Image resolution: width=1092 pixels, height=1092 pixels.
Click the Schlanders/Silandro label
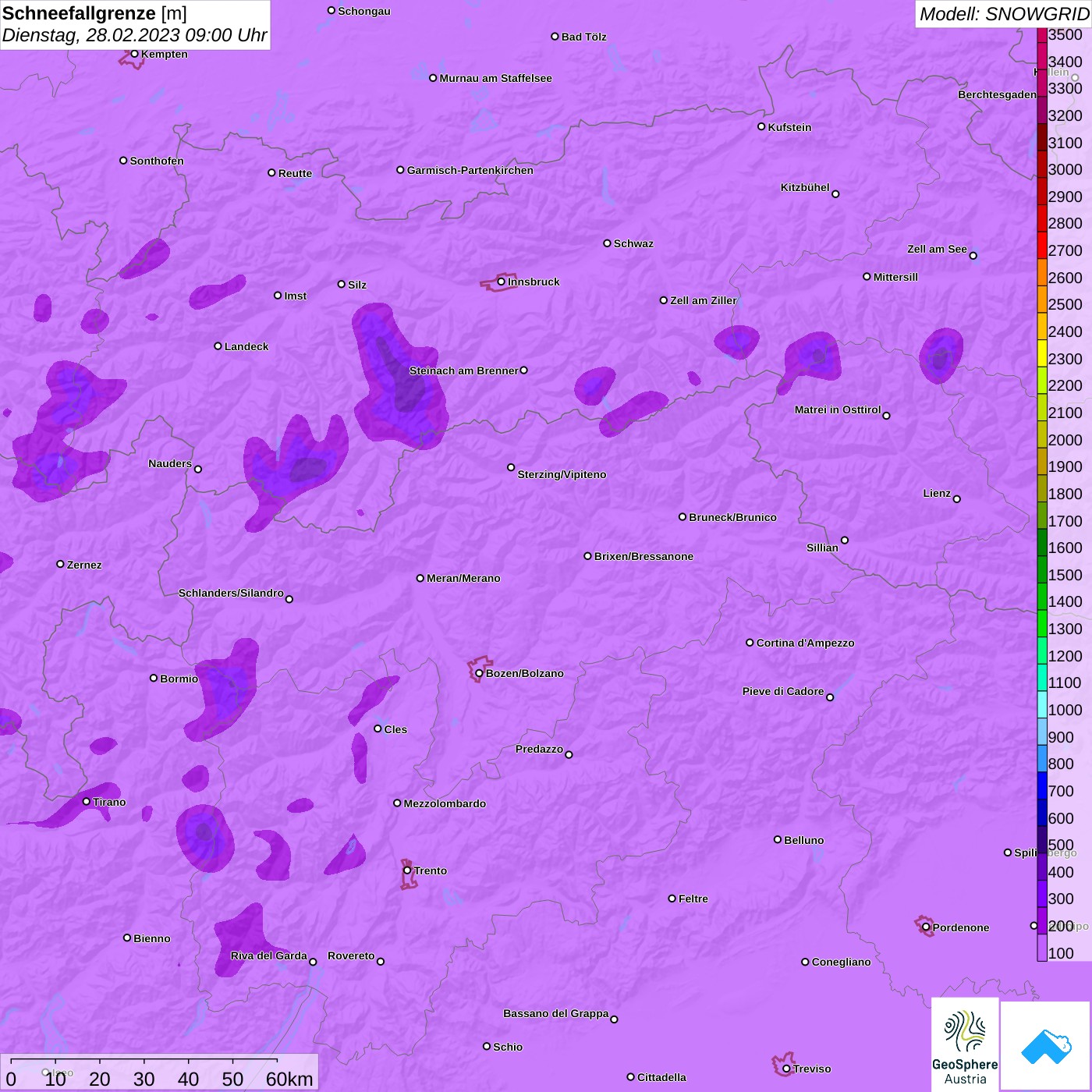(x=231, y=593)
